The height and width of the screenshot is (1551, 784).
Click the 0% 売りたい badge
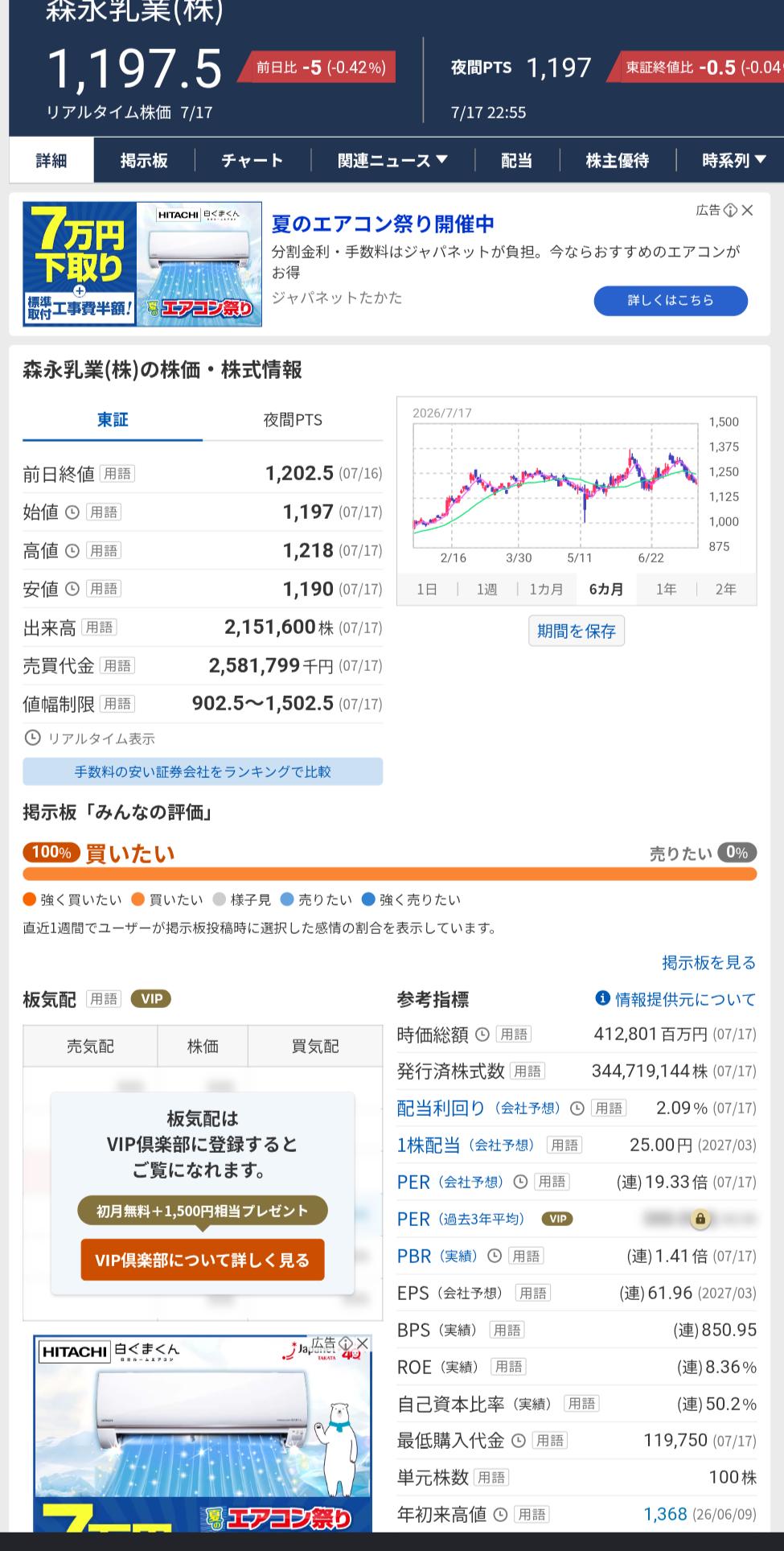tap(737, 853)
